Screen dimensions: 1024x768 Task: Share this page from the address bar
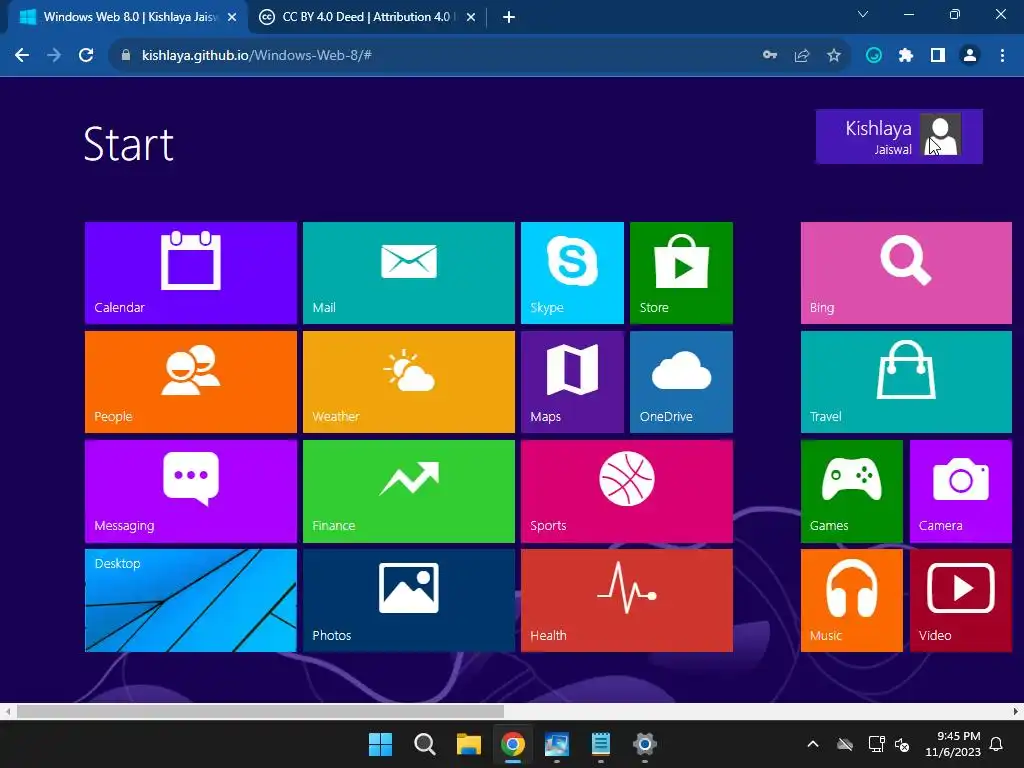tap(802, 56)
